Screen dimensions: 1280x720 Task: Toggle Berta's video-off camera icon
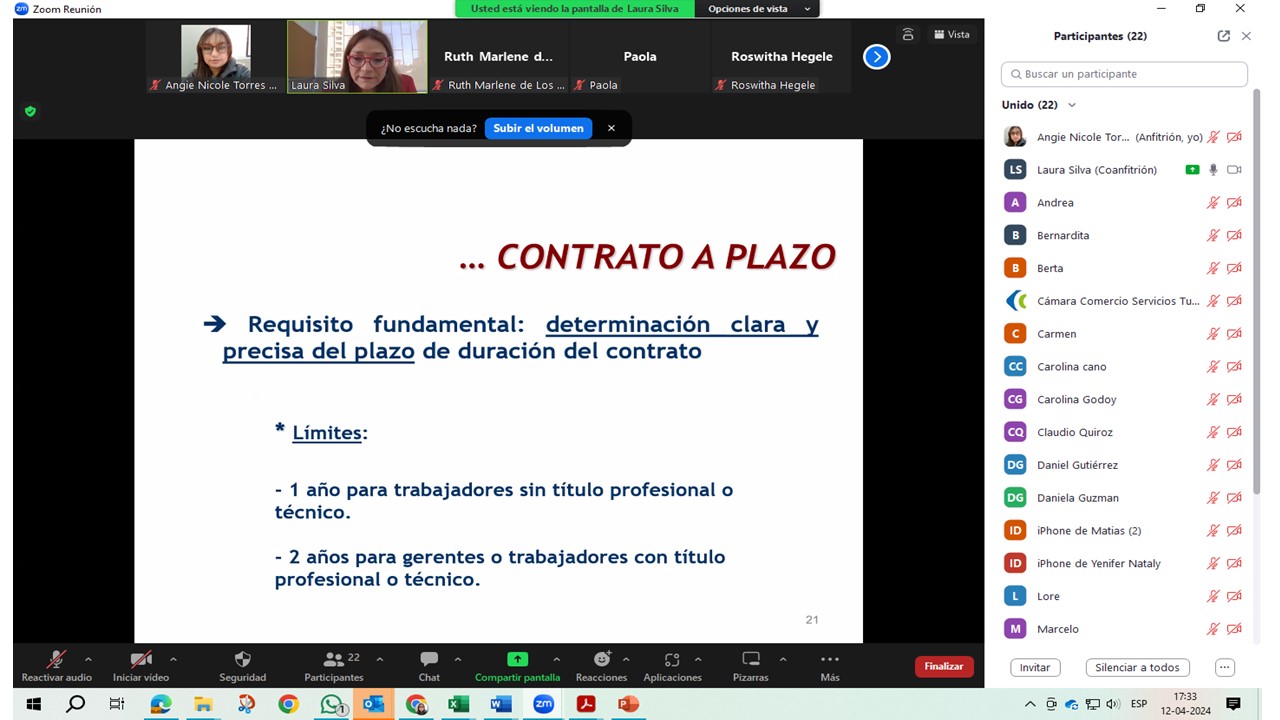pos(1234,268)
